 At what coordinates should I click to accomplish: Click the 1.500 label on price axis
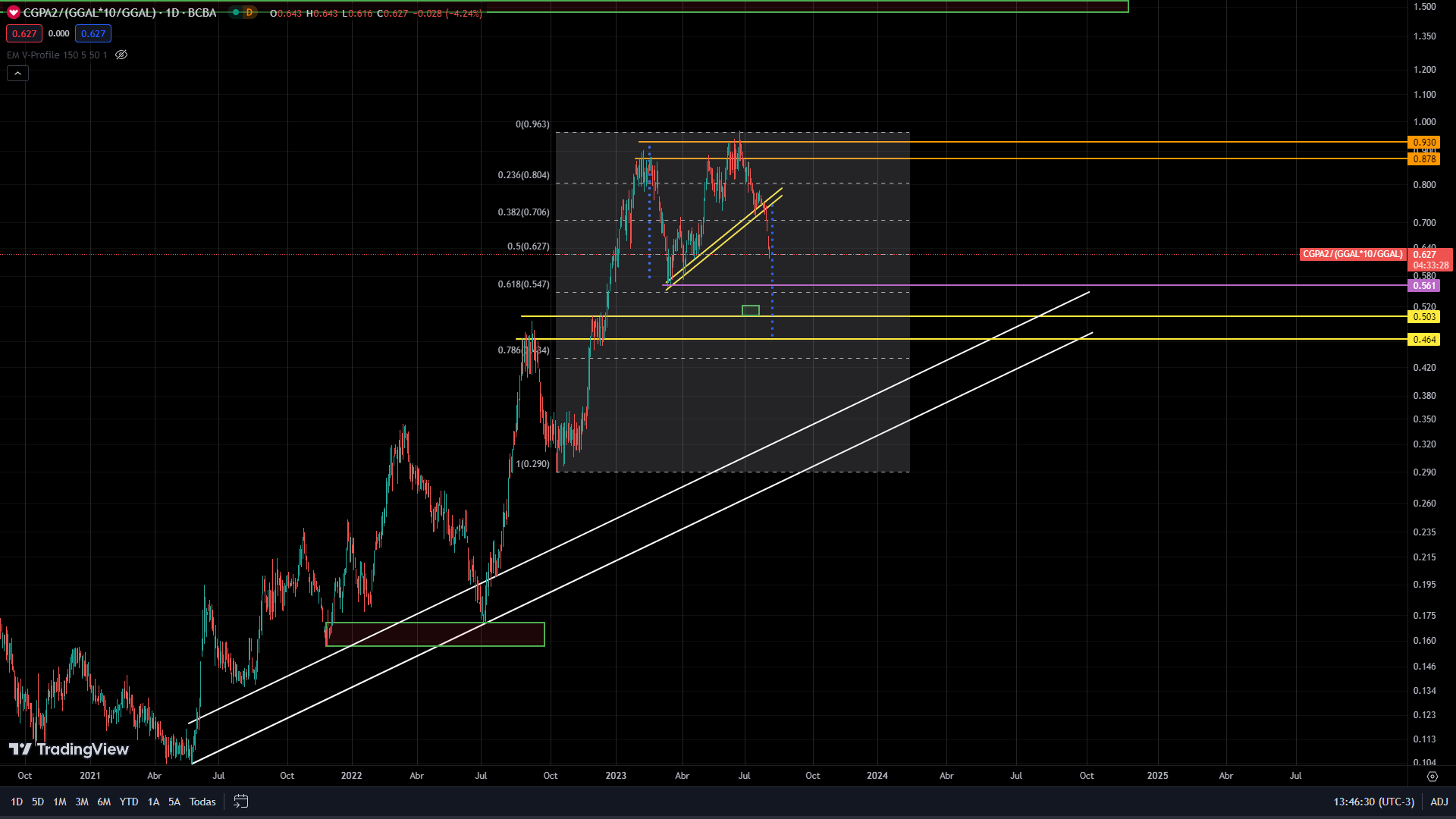(1425, 7)
